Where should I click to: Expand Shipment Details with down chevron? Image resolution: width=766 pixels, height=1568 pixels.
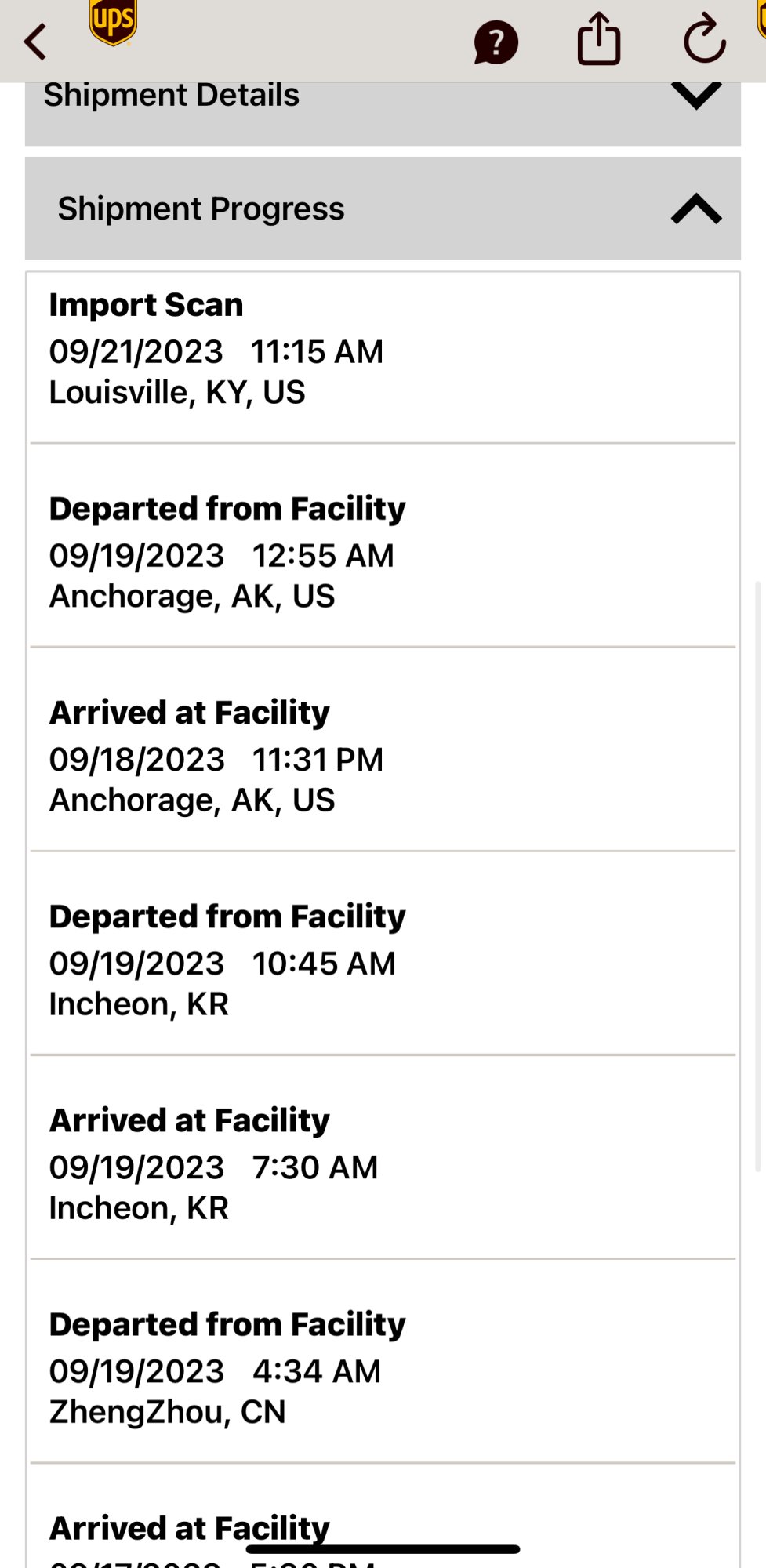(696, 96)
